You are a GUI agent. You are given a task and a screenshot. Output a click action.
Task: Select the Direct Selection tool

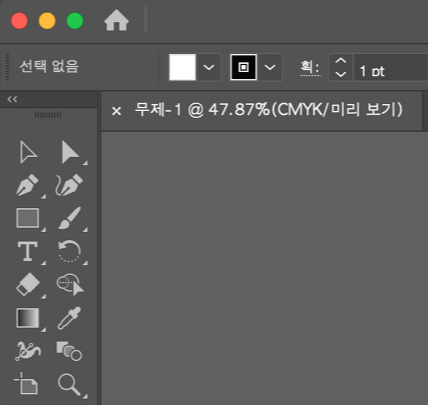pos(70,152)
